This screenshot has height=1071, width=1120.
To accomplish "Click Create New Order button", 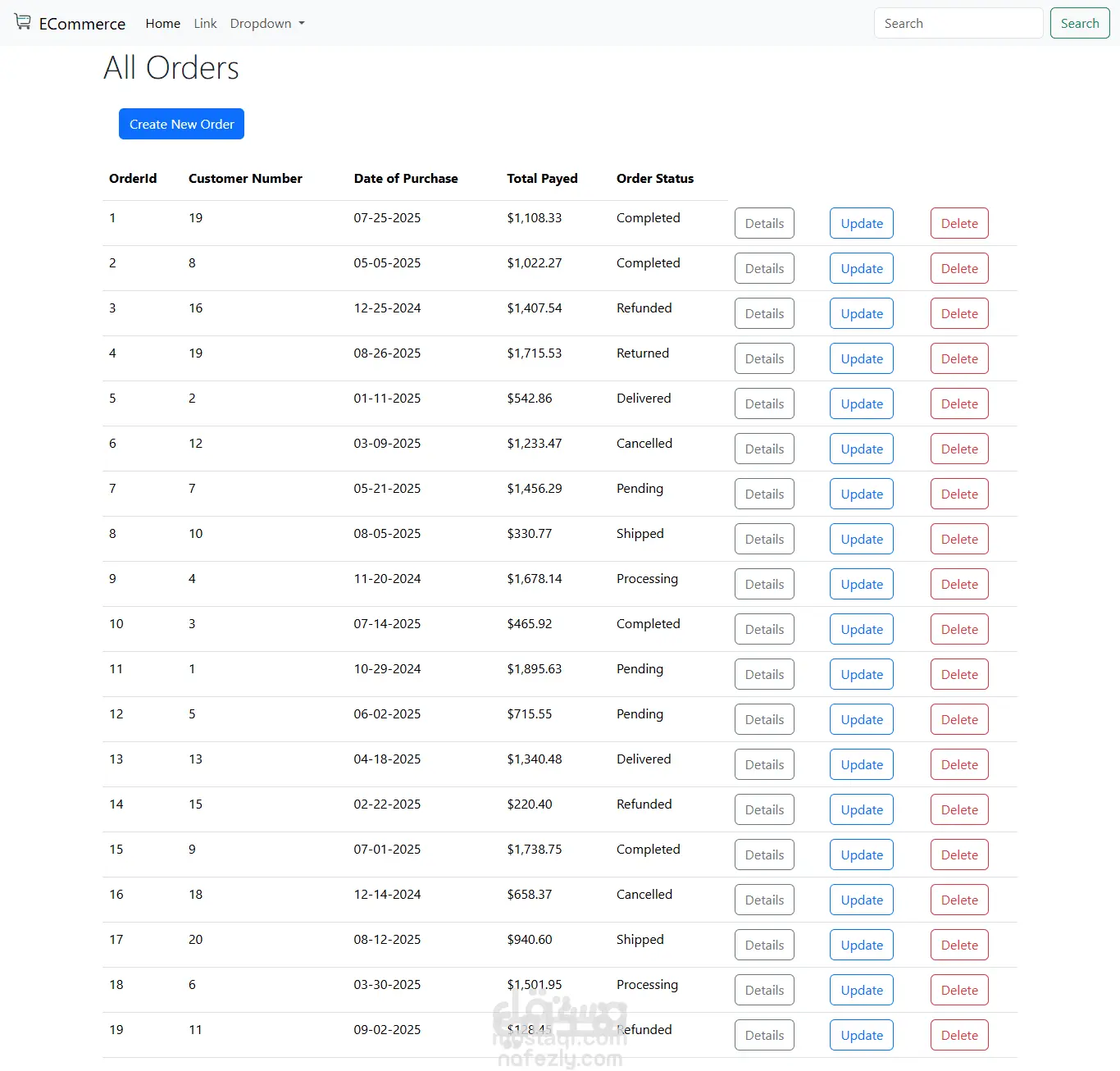I will click(x=181, y=125).
